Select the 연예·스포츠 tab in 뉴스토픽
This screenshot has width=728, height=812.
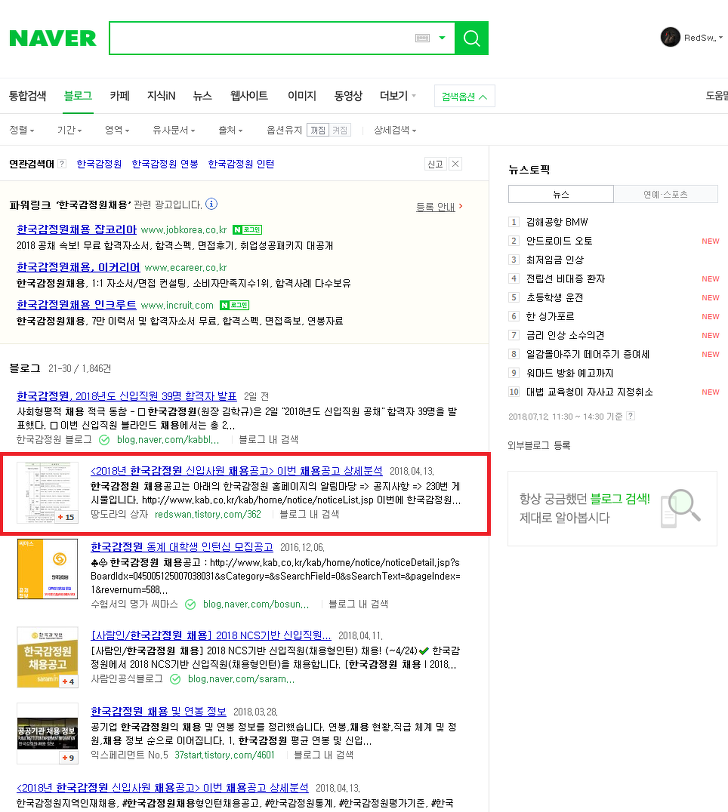coord(666,194)
